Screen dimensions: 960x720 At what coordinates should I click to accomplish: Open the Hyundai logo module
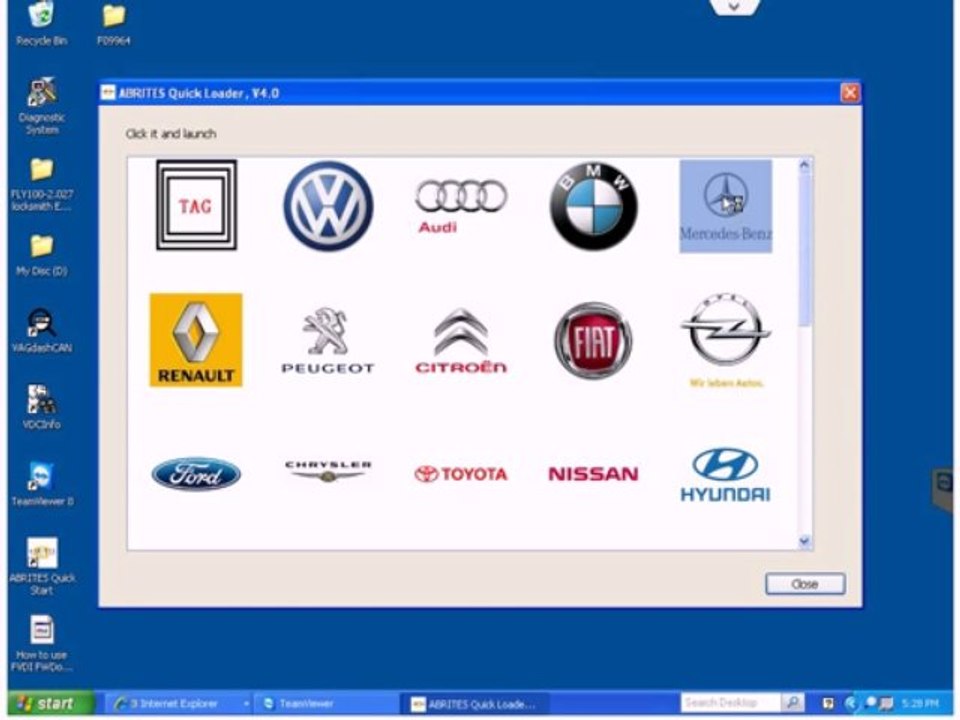click(x=726, y=474)
